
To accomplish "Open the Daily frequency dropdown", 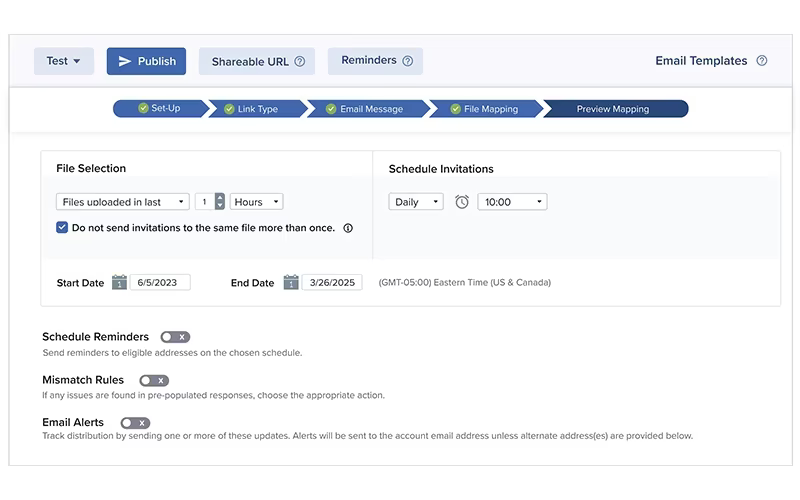I will (x=416, y=202).
